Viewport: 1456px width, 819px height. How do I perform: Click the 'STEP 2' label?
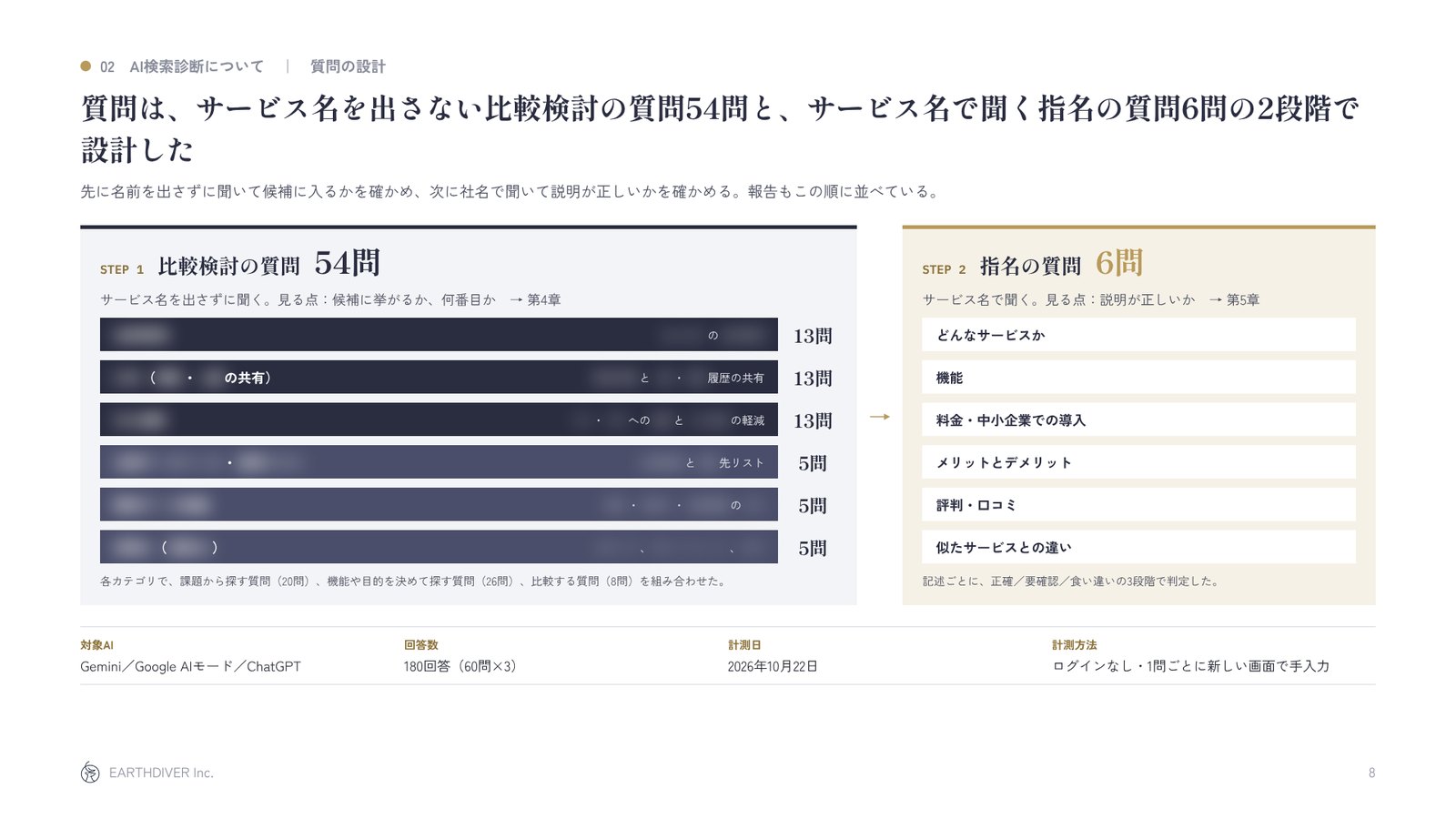[944, 269]
